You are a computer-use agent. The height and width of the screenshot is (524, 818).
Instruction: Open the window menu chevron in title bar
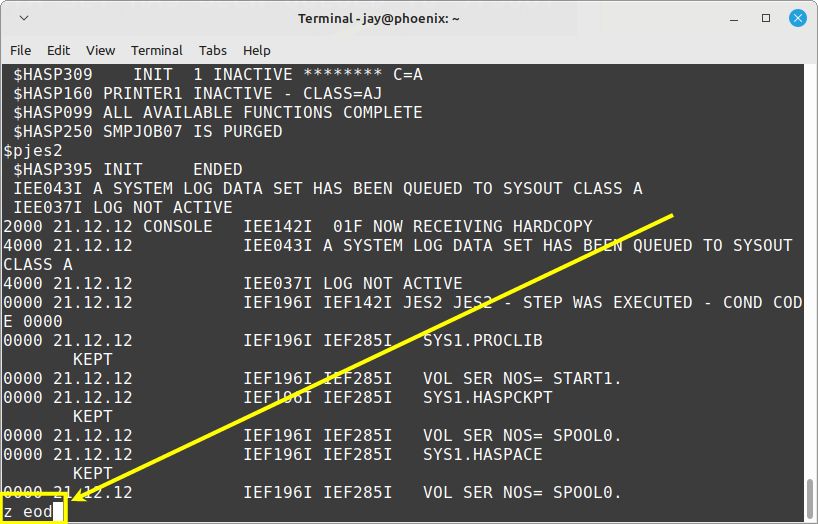24,18
